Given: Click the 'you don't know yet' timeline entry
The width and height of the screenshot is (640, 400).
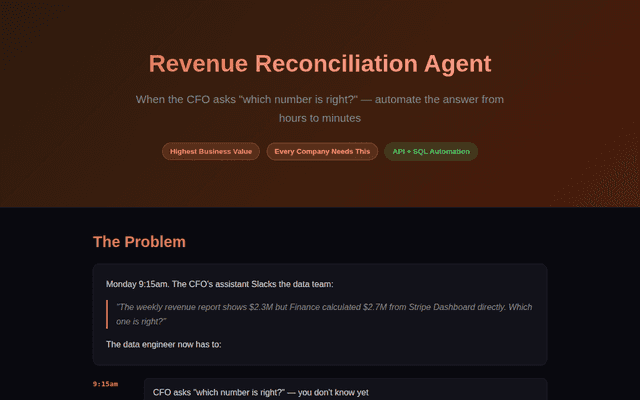Looking at the screenshot, I should click(x=345, y=389).
